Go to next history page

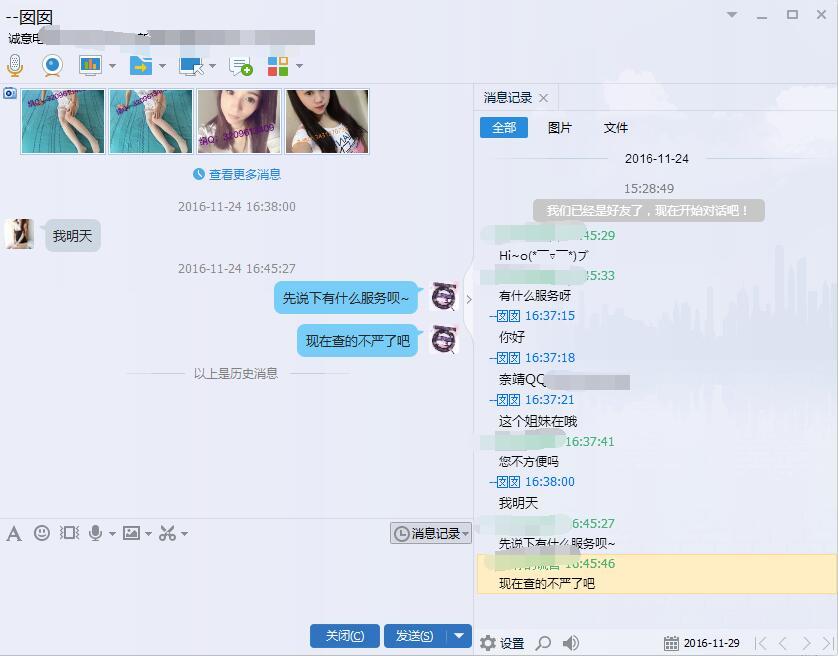[x=806, y=643]
